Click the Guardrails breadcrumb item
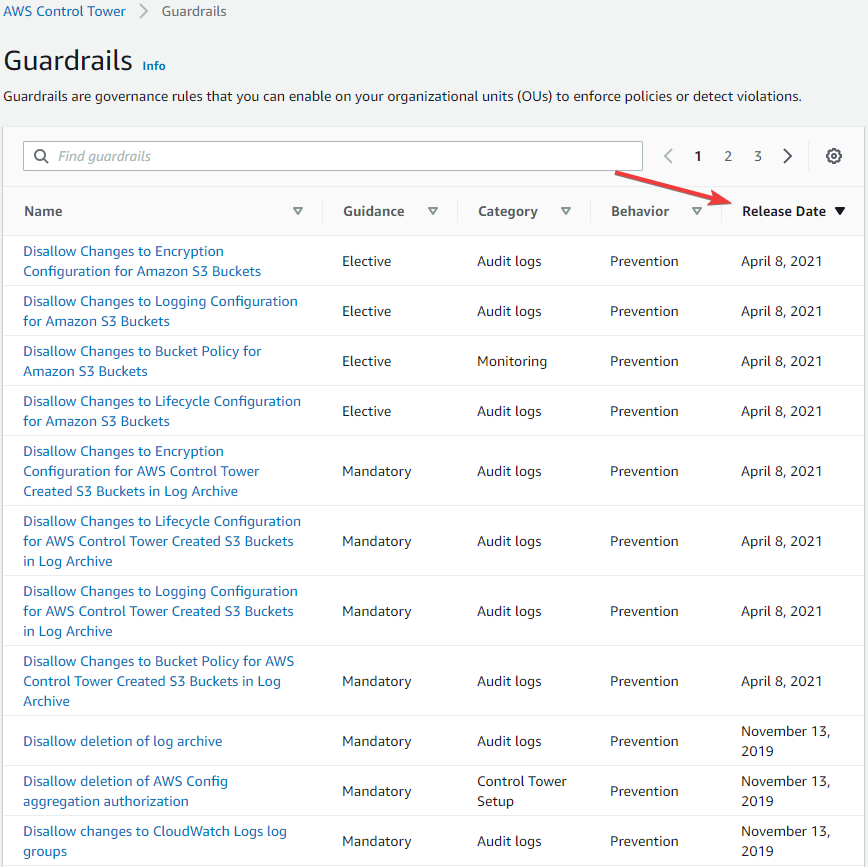 click(194, 11)
